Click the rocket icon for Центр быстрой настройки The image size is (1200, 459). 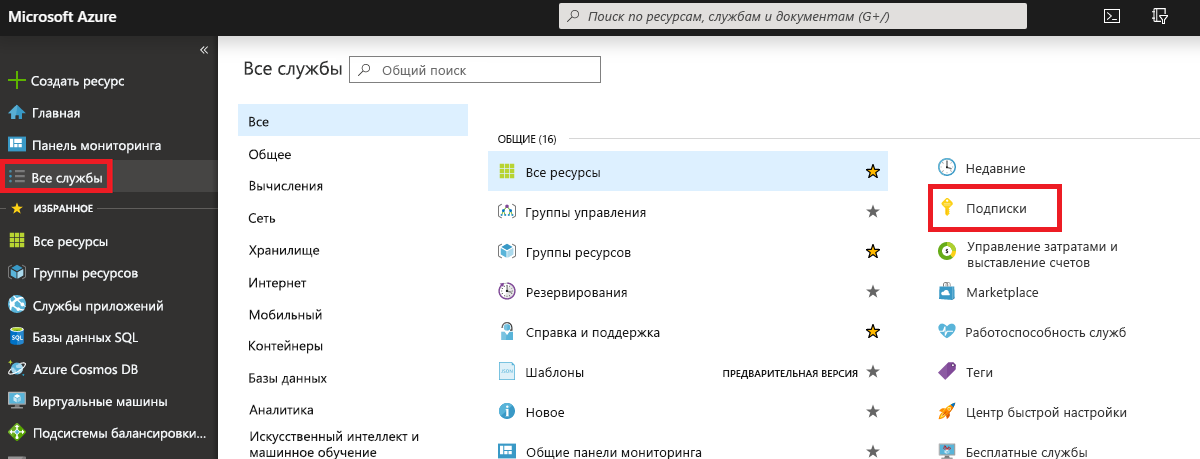point(947,412)
